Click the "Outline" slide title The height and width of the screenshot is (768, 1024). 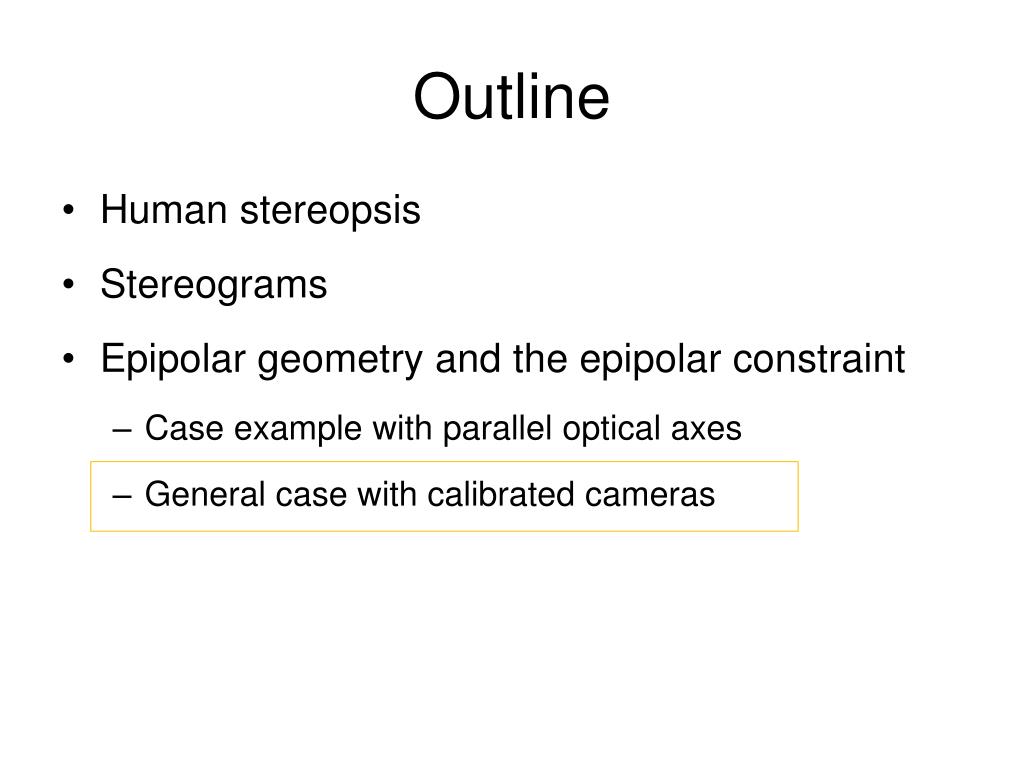pos(511,97)
